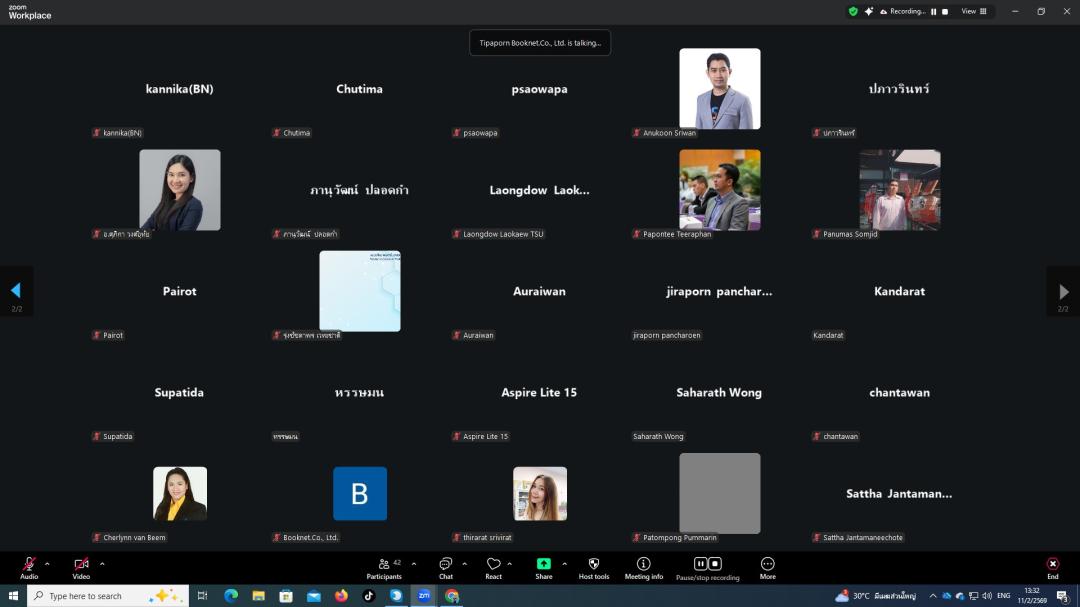Open the Chat panel
The width and height of the screenshot is (1080, 607).
pyautogui.click(x=446, y=566)
